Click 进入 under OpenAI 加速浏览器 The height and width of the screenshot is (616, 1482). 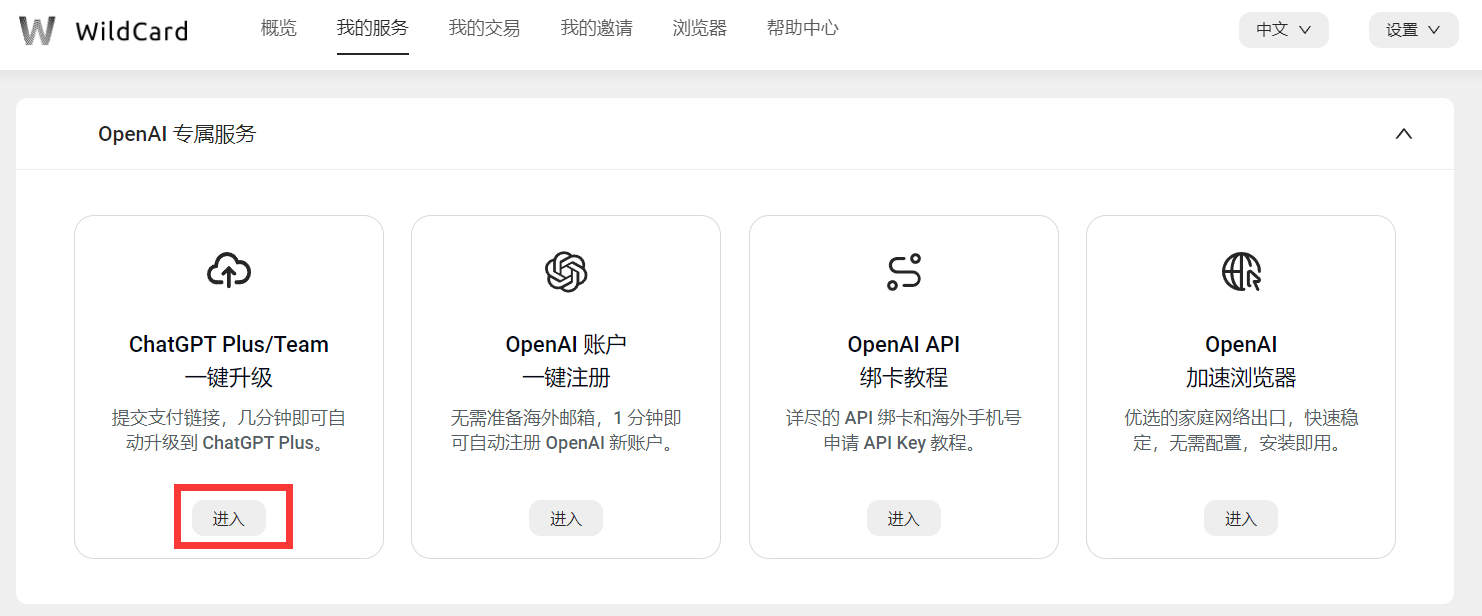1241,518
